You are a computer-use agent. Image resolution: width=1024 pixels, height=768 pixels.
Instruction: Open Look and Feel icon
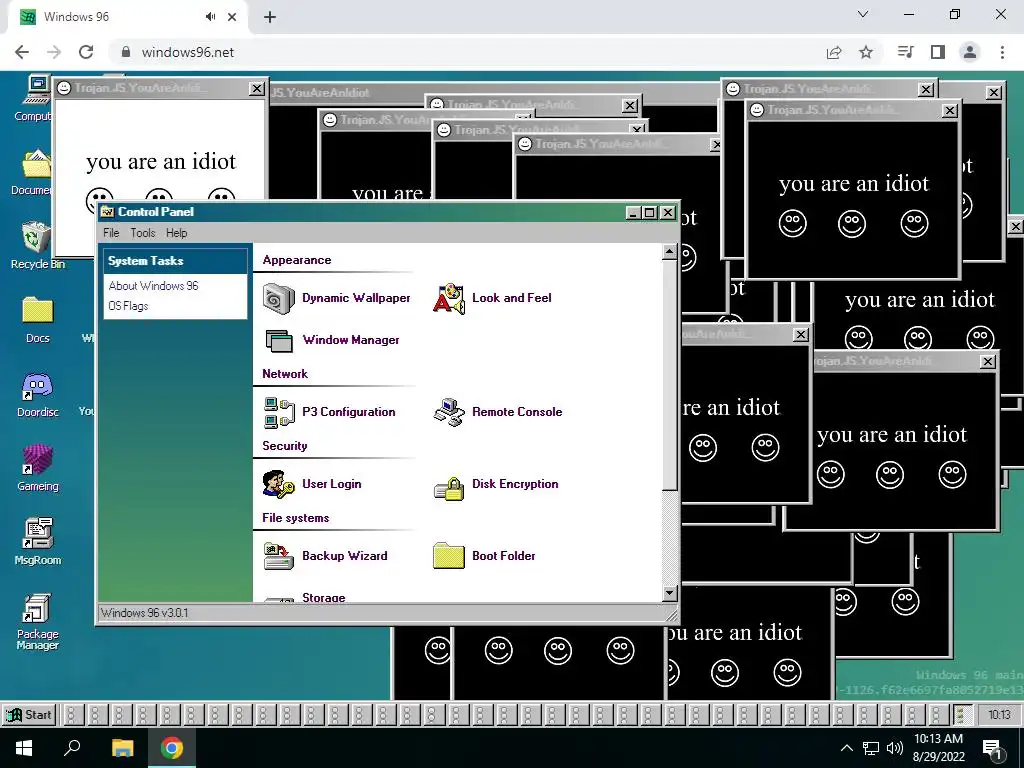[449, 299]
